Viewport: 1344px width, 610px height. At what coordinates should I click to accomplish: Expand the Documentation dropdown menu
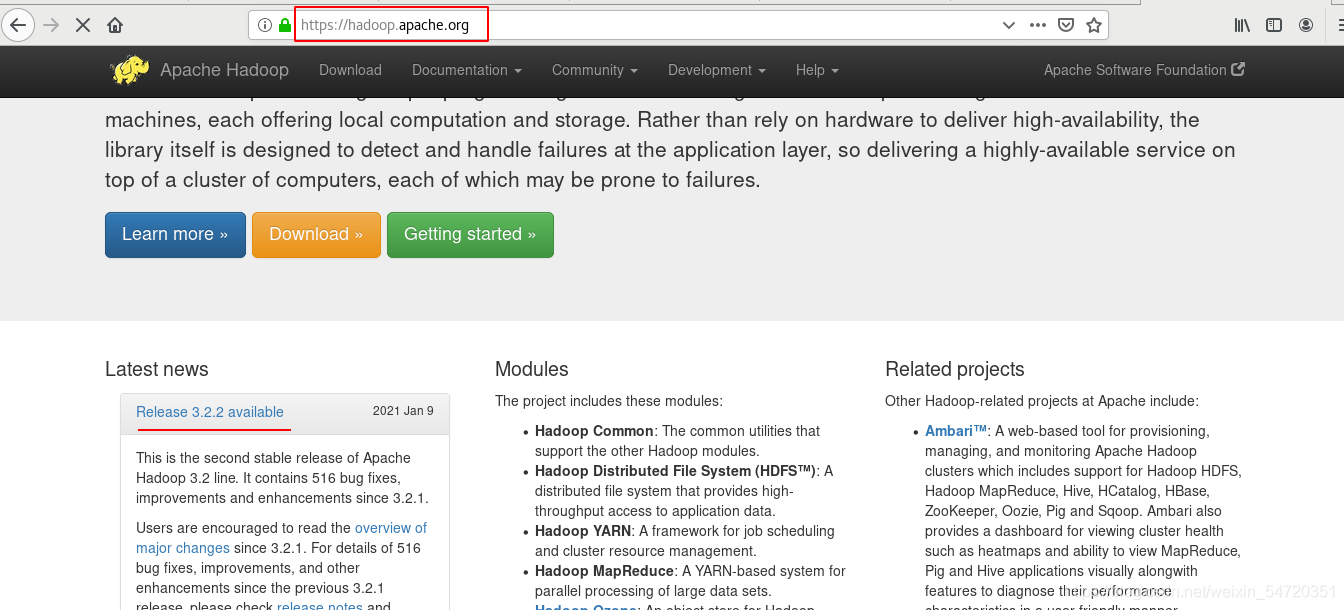(x=467, y=70)
